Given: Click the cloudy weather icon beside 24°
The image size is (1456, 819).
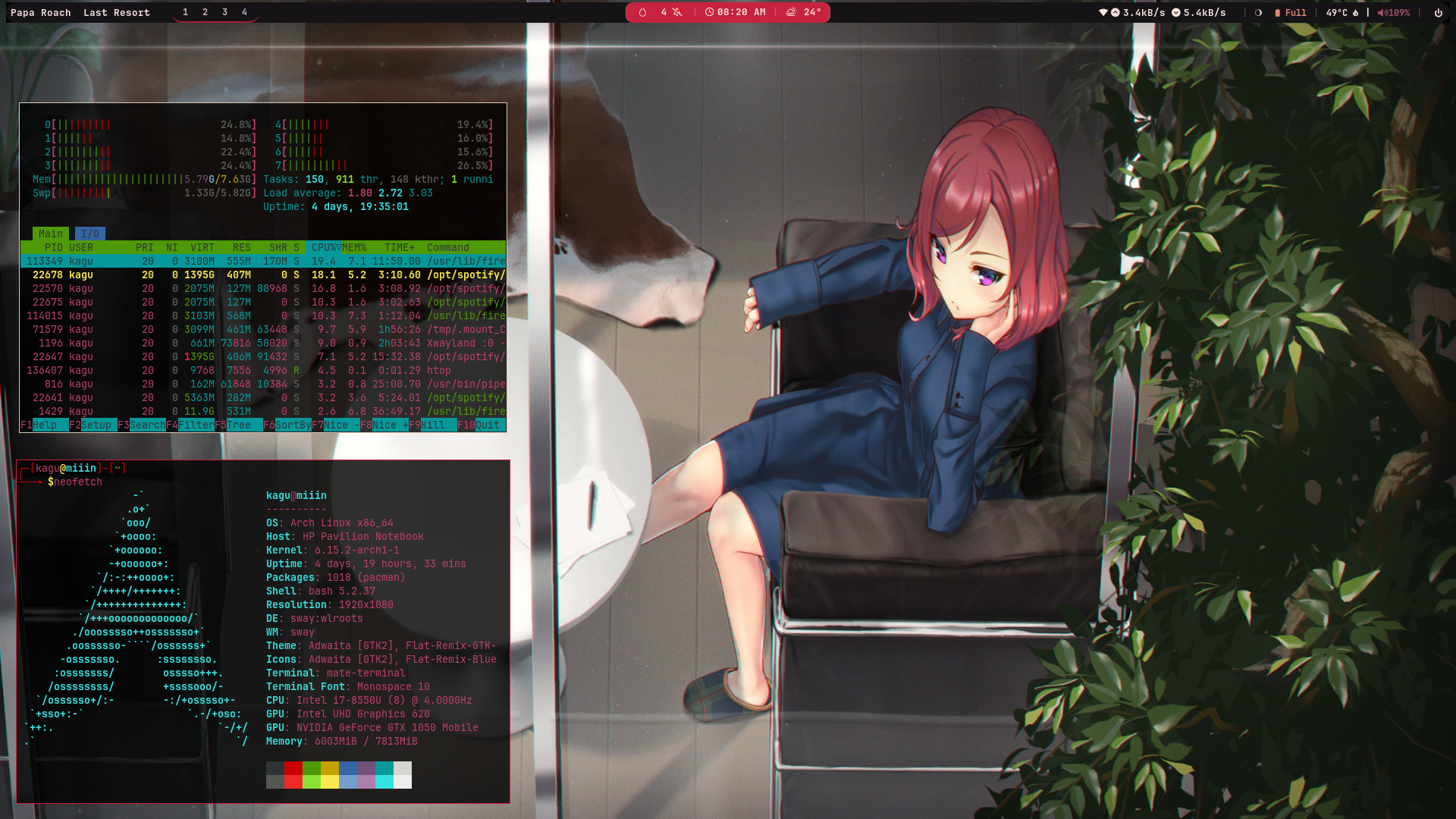Looking at the screenshot, I should 791,12.
